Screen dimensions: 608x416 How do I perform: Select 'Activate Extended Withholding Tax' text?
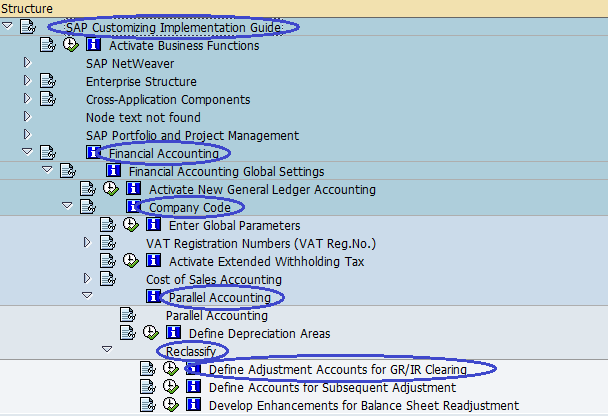pos(266,261)
